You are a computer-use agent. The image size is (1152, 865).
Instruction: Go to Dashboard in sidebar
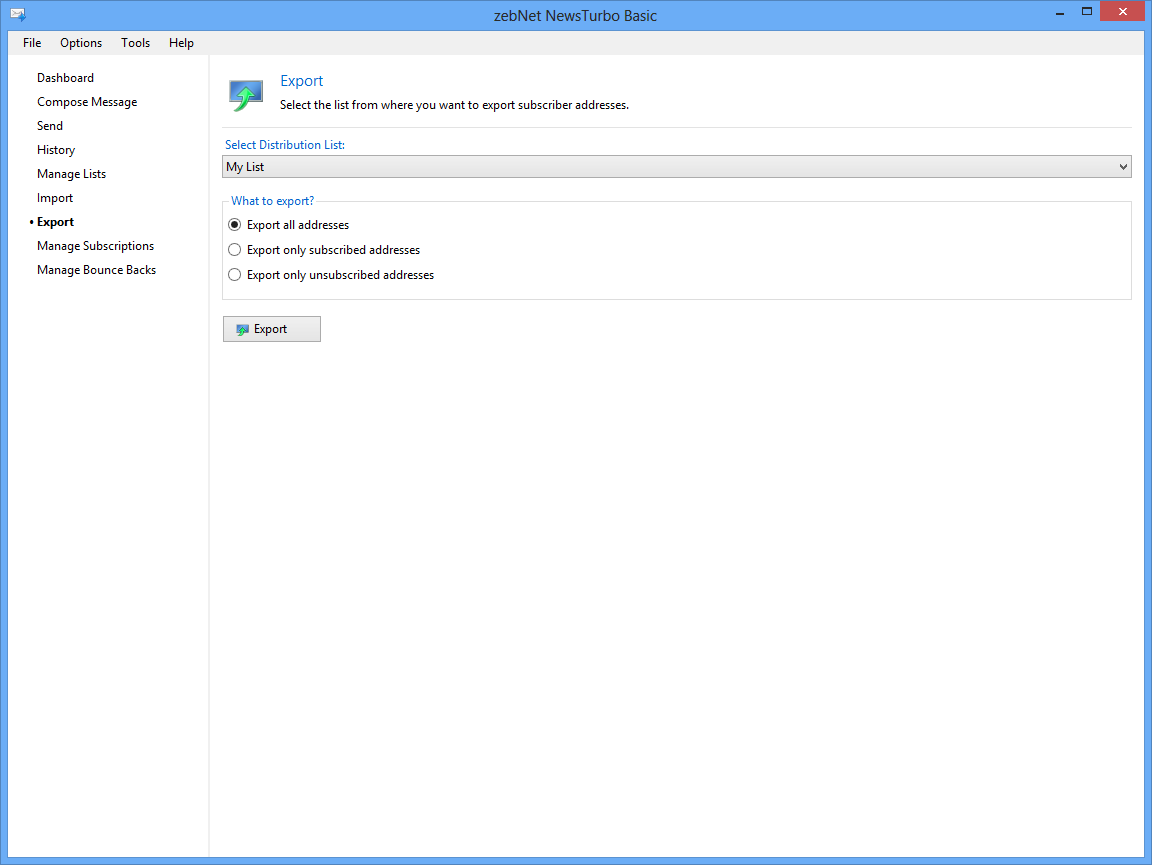(x=65, y=78)
